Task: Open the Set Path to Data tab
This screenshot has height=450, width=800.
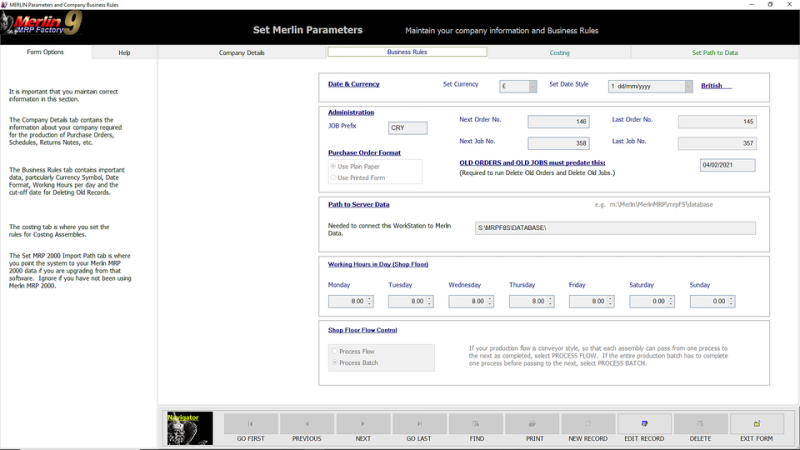Action: point(715,52)
